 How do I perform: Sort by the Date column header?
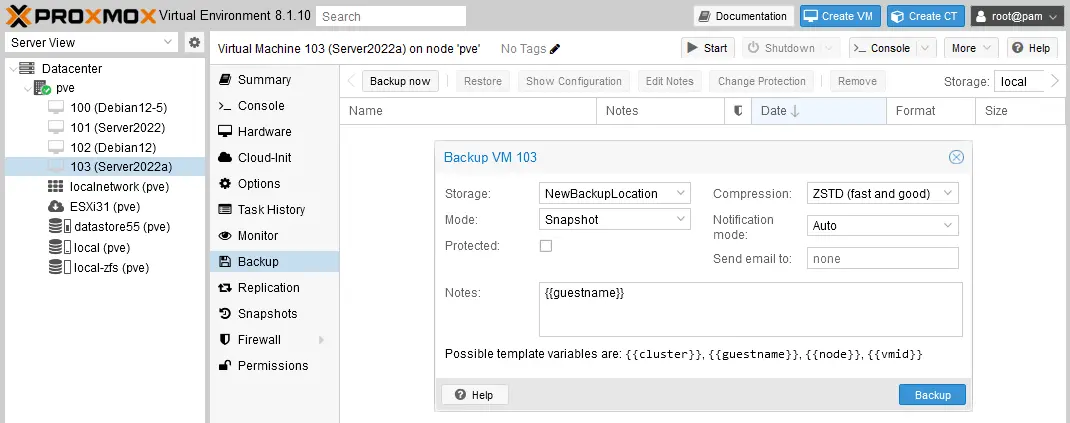point(819,111)
